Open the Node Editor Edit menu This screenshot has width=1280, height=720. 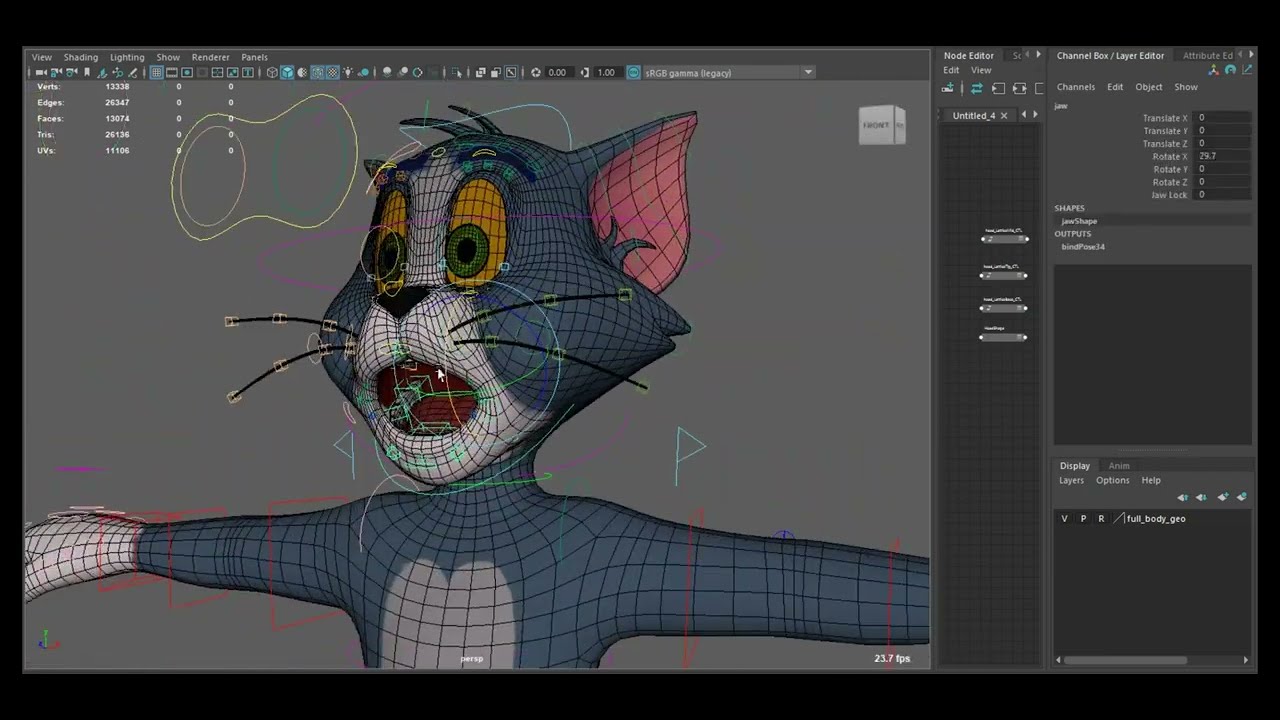[x=951, y=70]
